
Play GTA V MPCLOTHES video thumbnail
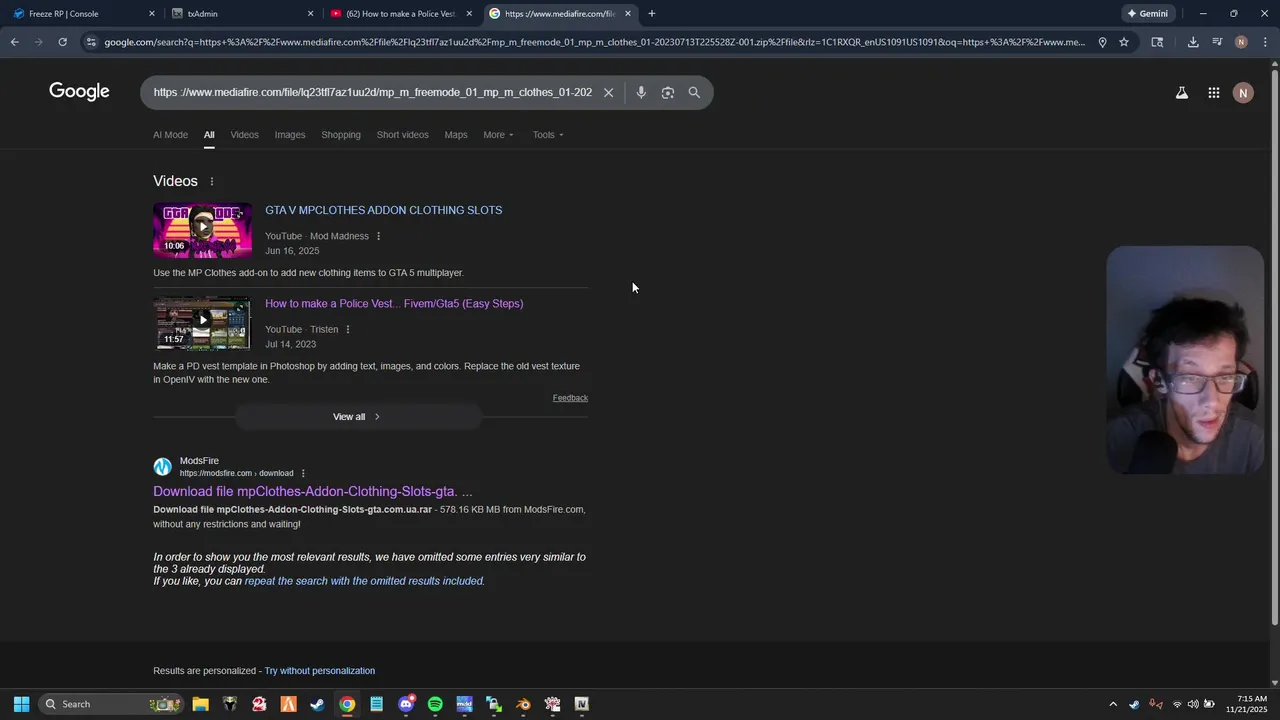tap(202, 230)
